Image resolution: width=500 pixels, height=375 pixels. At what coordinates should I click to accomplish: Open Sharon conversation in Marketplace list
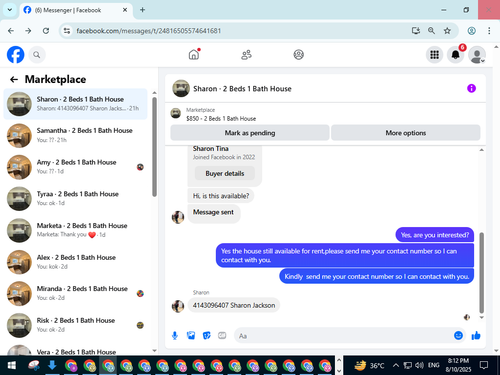coord(75,104)
